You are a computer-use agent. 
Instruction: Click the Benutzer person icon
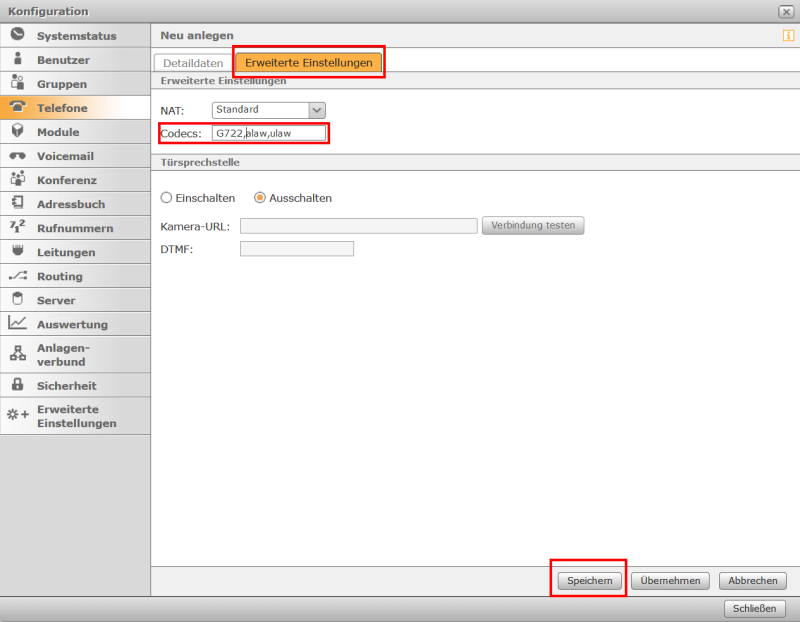click(x=17, y=59)
